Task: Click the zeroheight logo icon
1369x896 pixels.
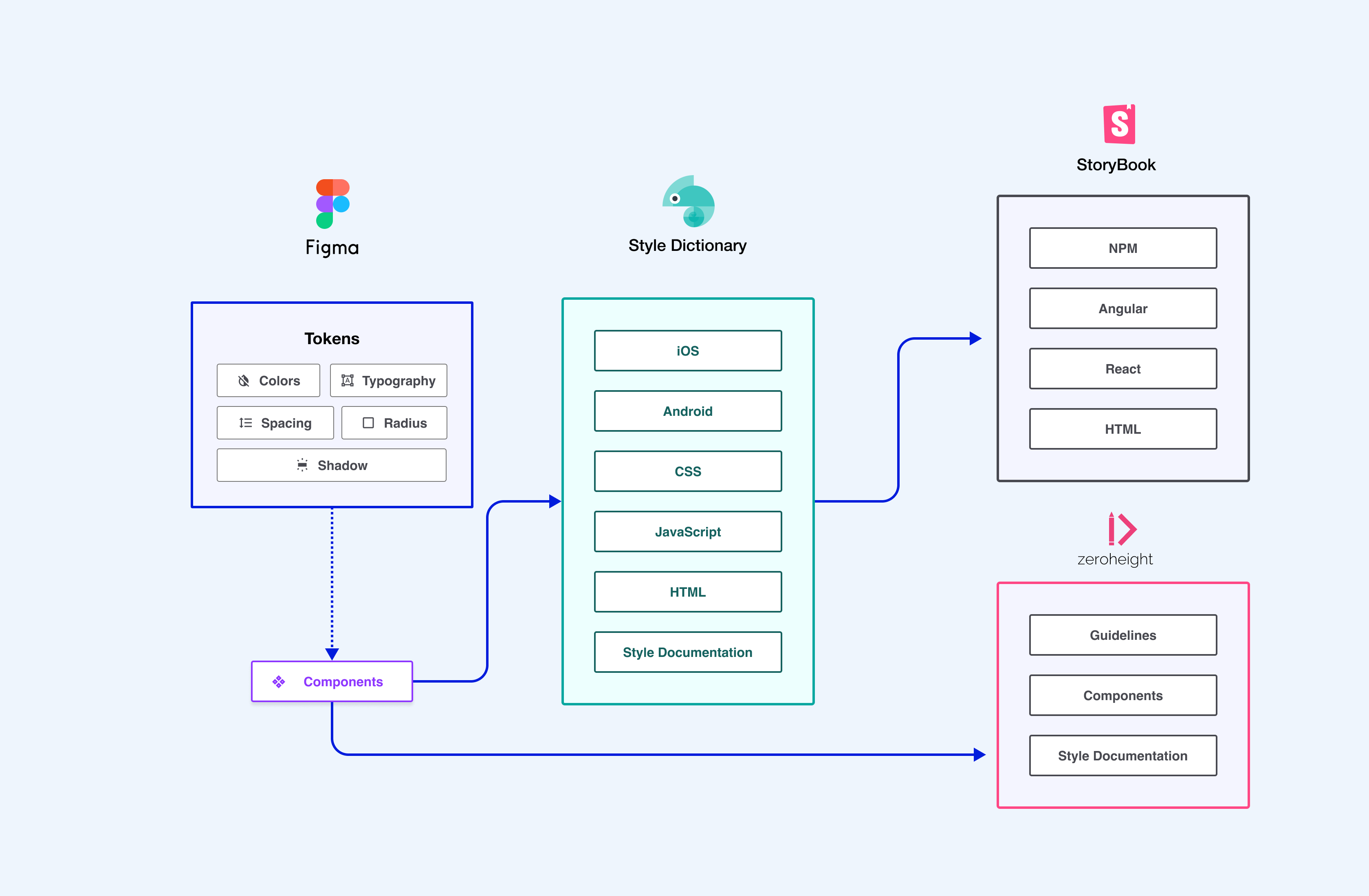Action: (x=1122, y=529)
